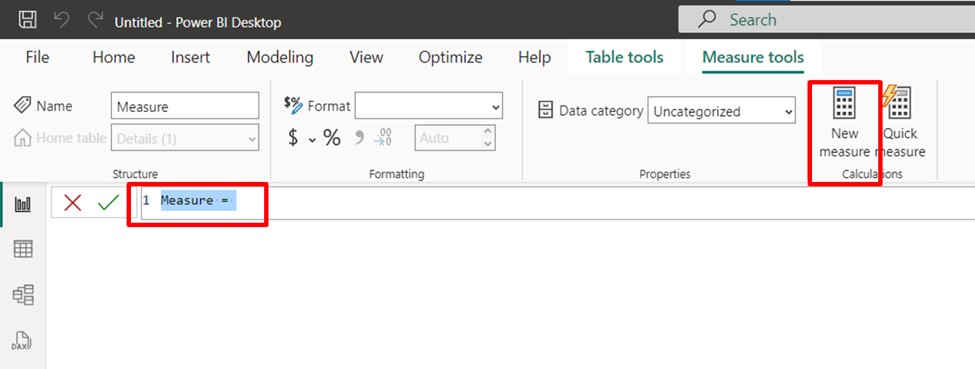
Task: Click the Name field containing Measure
Action: 185,106
